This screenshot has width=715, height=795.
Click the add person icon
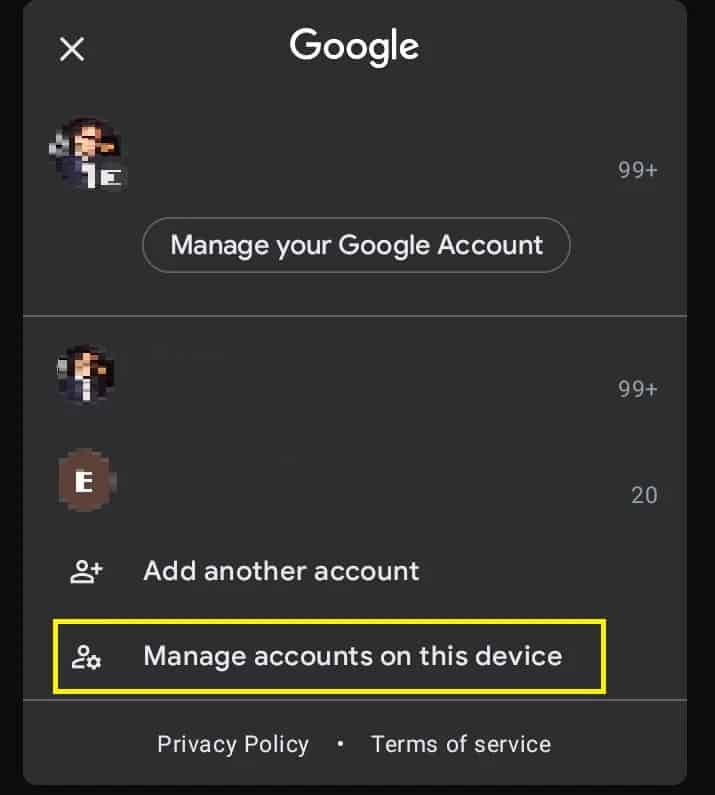pyautogui.click(x=86, y=571)
